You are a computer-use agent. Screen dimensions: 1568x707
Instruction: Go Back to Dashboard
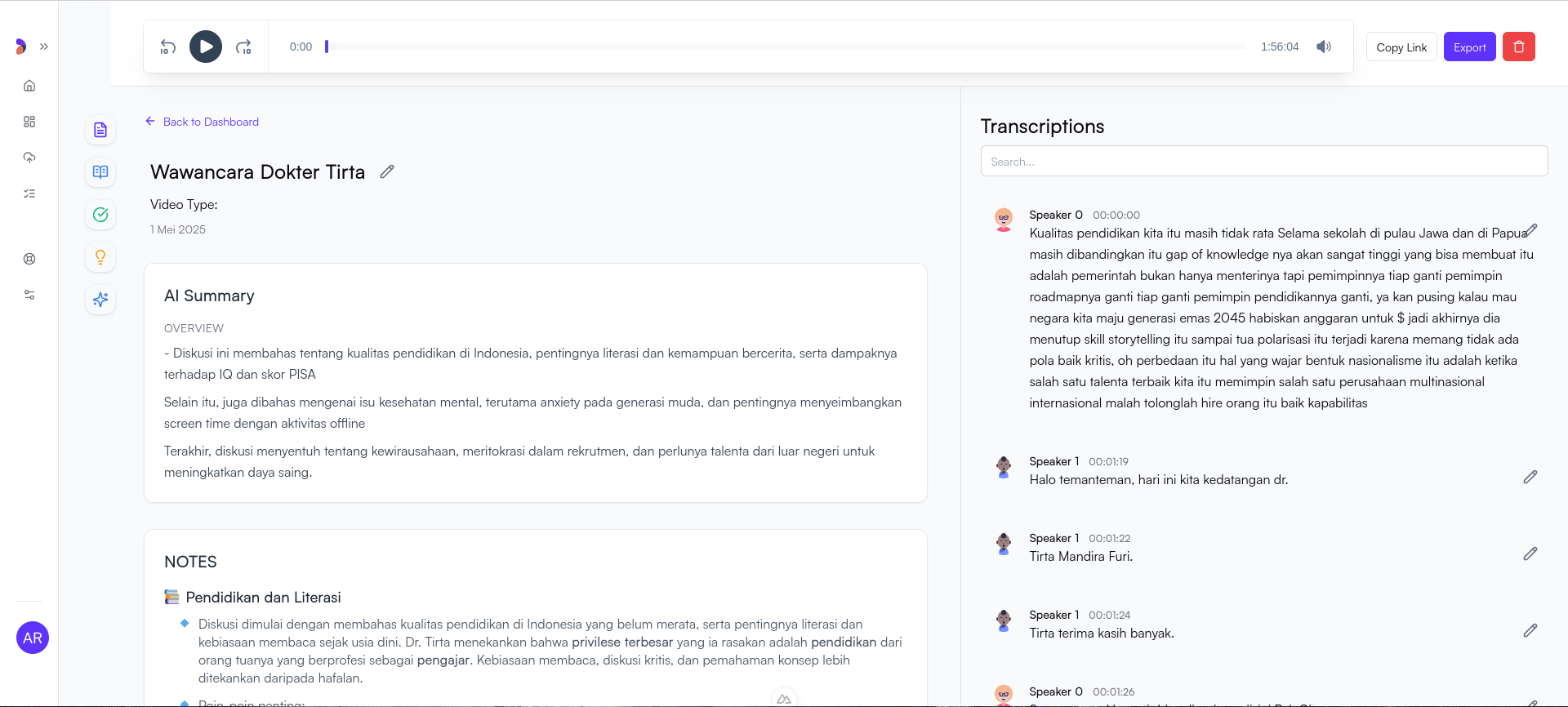click(x=203, y=122)
